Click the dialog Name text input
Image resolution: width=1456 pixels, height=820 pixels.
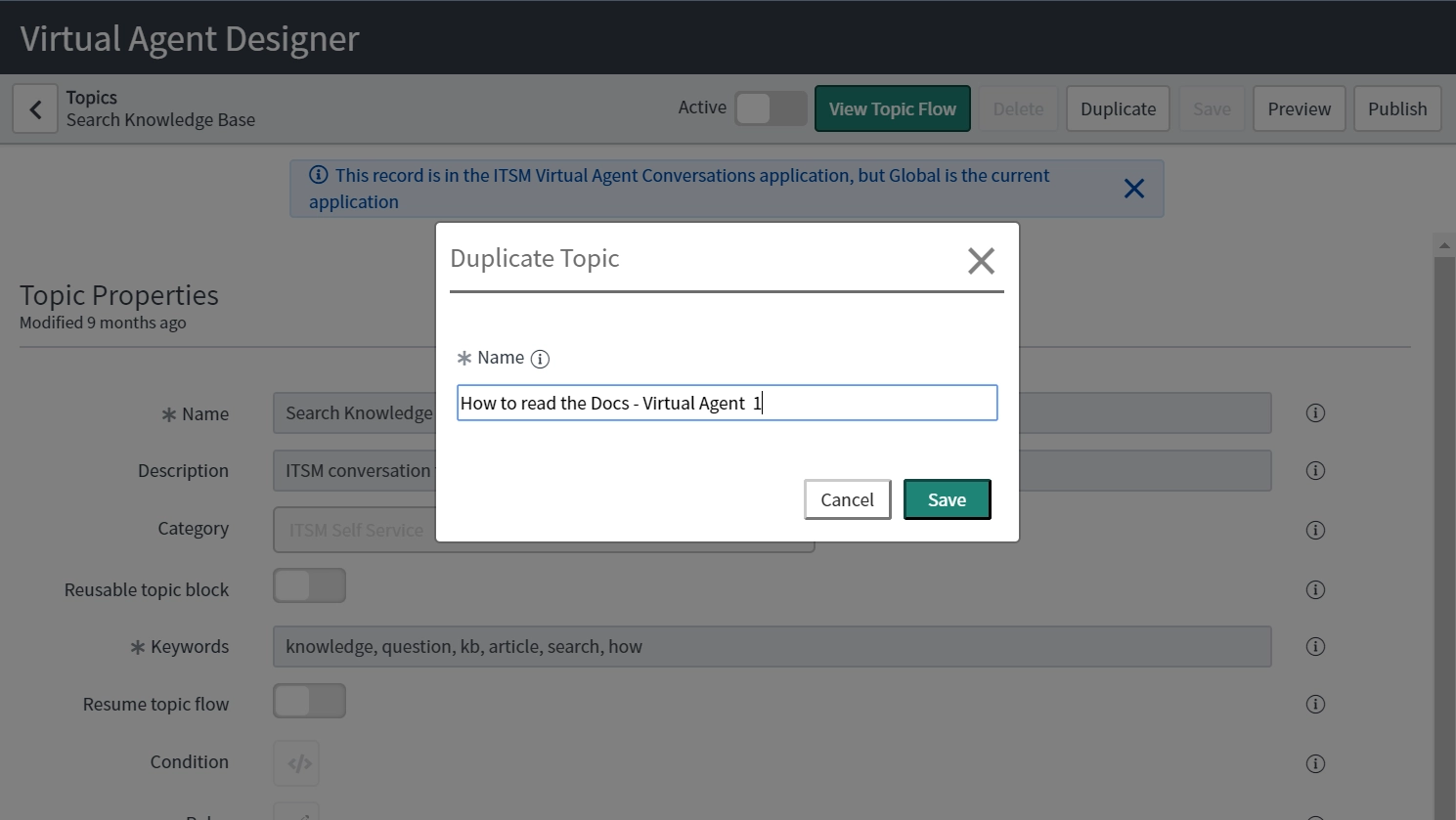click(x=727, y=403)
